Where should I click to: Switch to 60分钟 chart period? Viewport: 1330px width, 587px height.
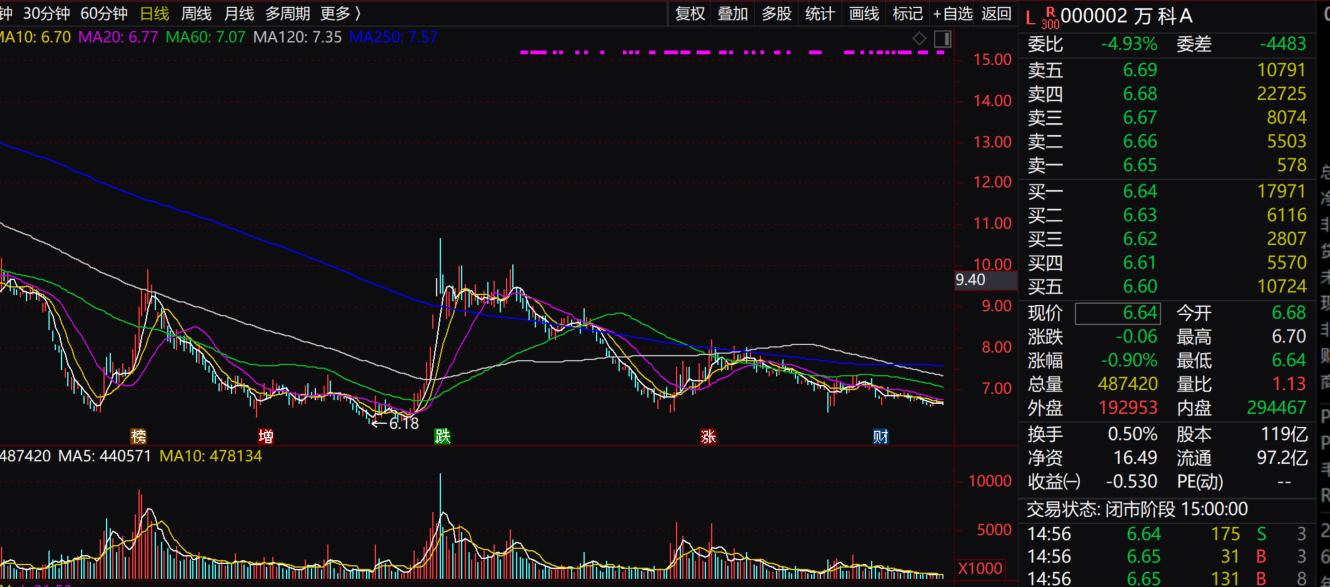click(104, 13)
